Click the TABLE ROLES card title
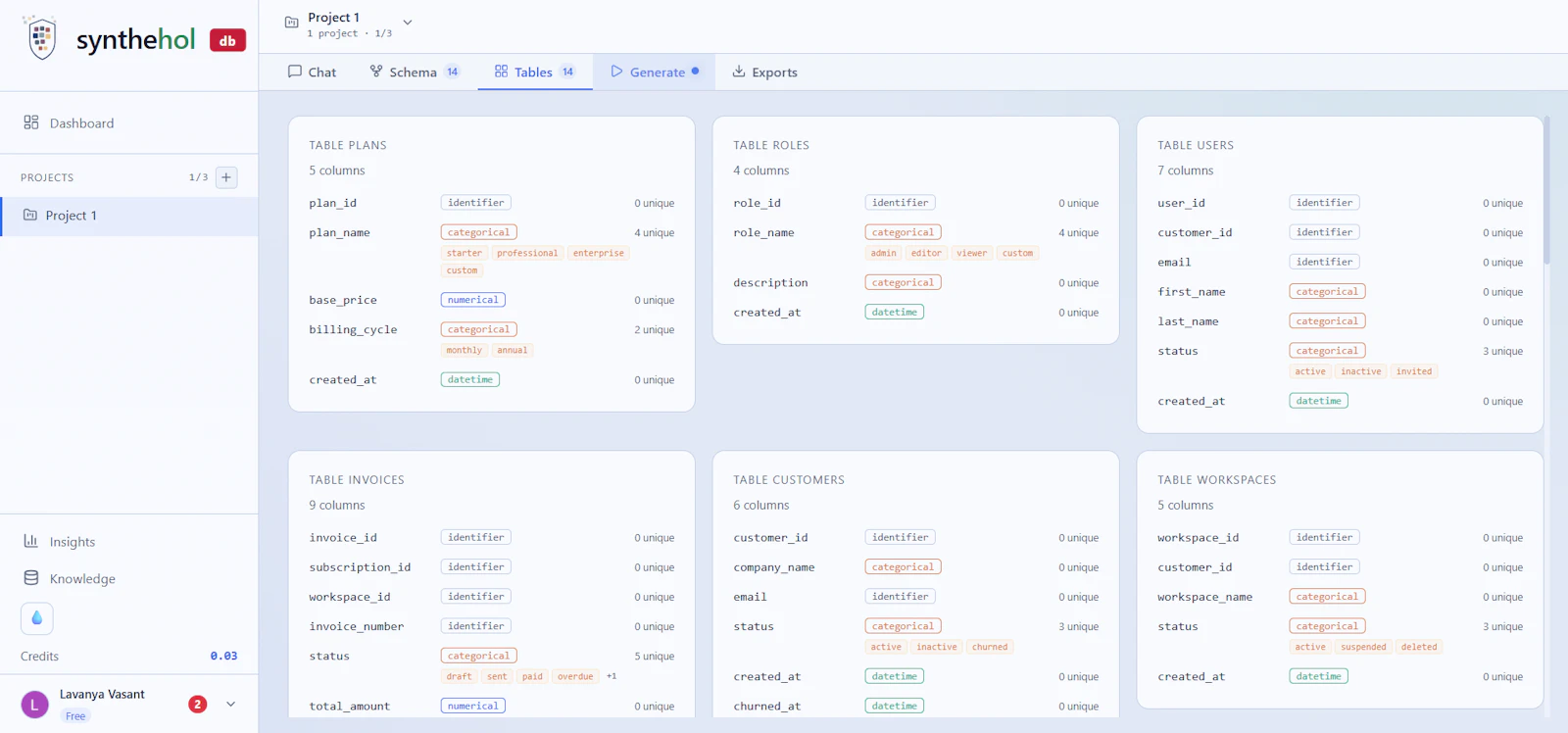 coord(771,145)
